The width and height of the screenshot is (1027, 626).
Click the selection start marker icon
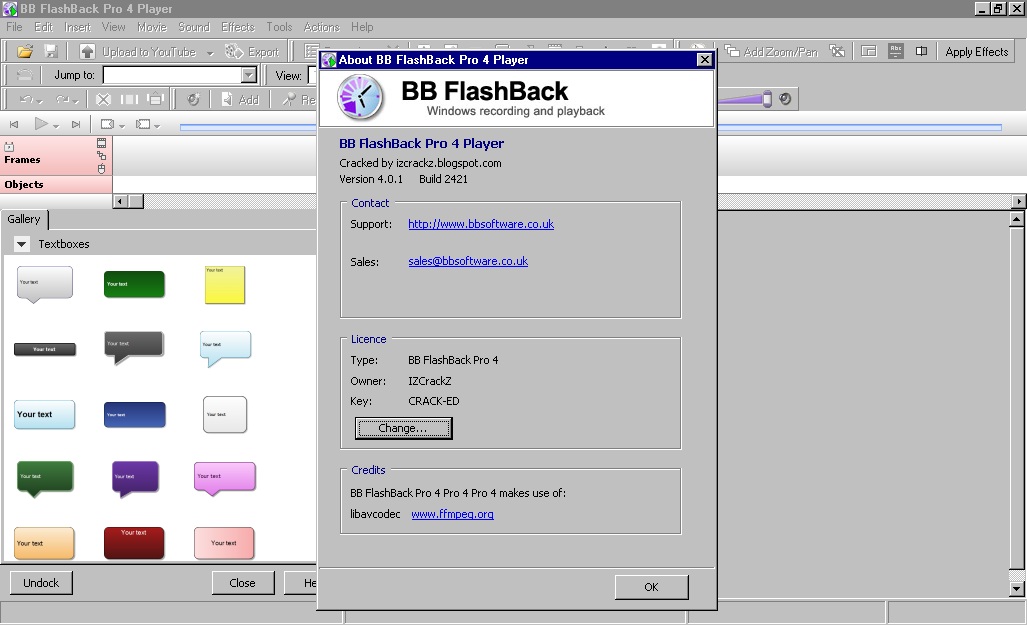(107, 124)
